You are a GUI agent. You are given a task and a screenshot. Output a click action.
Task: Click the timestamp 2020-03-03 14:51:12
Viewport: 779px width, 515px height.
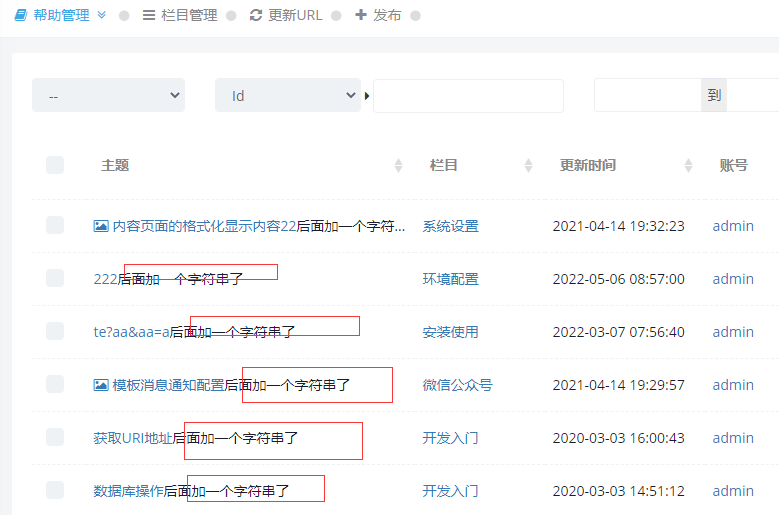click(x=619, y=491)
